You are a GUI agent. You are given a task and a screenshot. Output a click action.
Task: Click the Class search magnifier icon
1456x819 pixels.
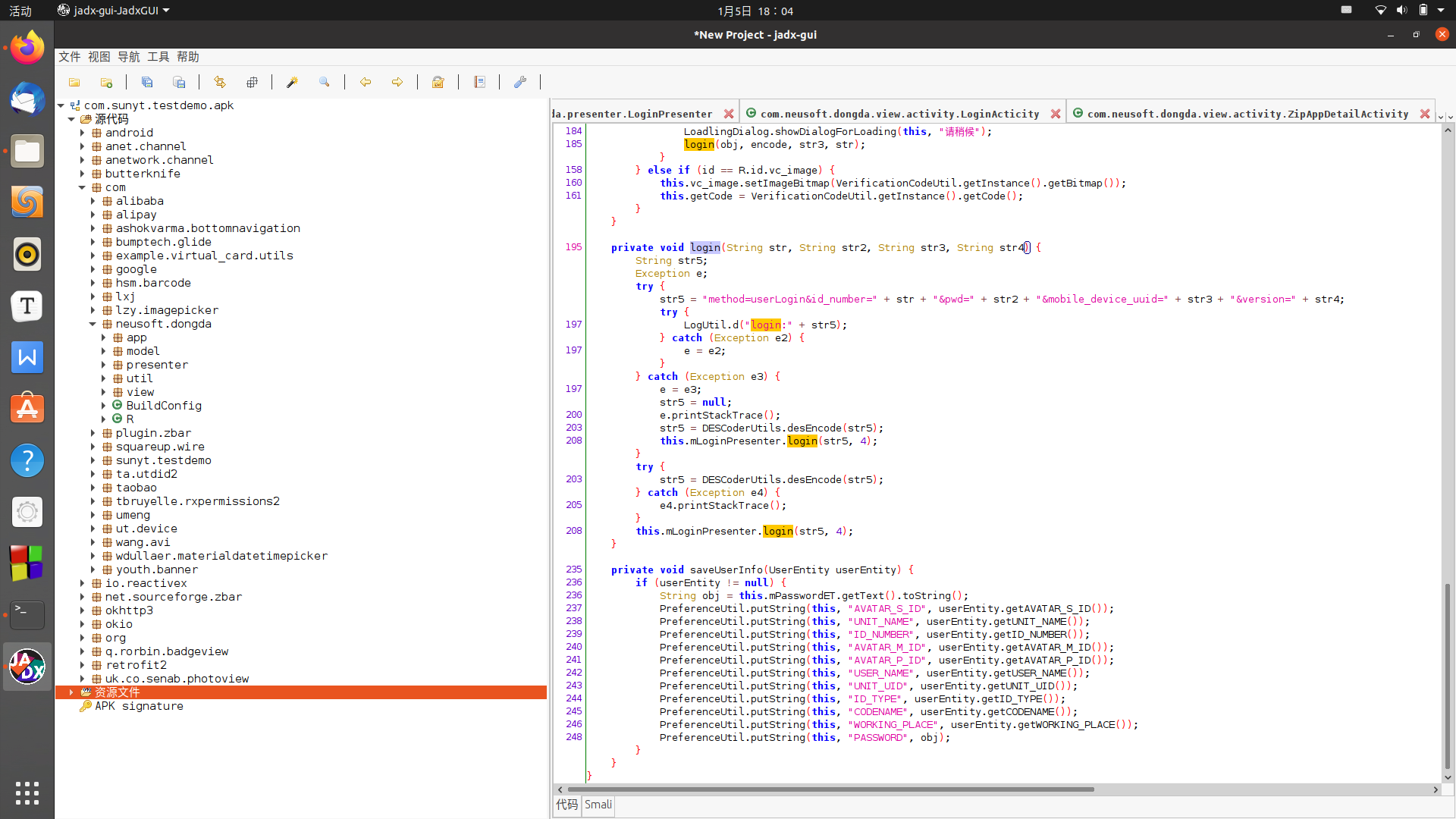[324, 82]
